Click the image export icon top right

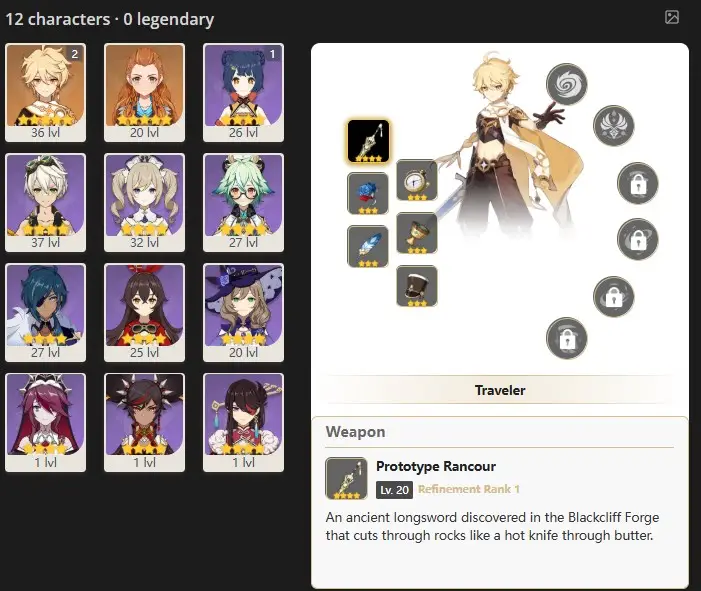coord(671,17)
